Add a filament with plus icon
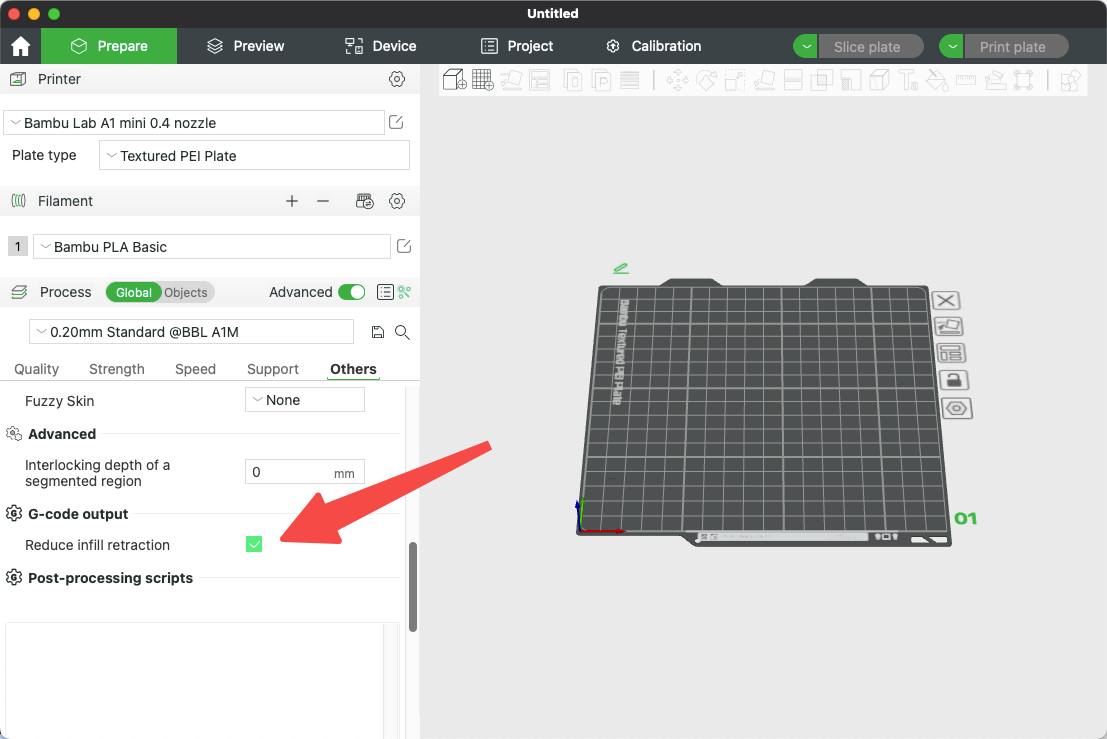The image size is (1107, 739). [292, 201]
